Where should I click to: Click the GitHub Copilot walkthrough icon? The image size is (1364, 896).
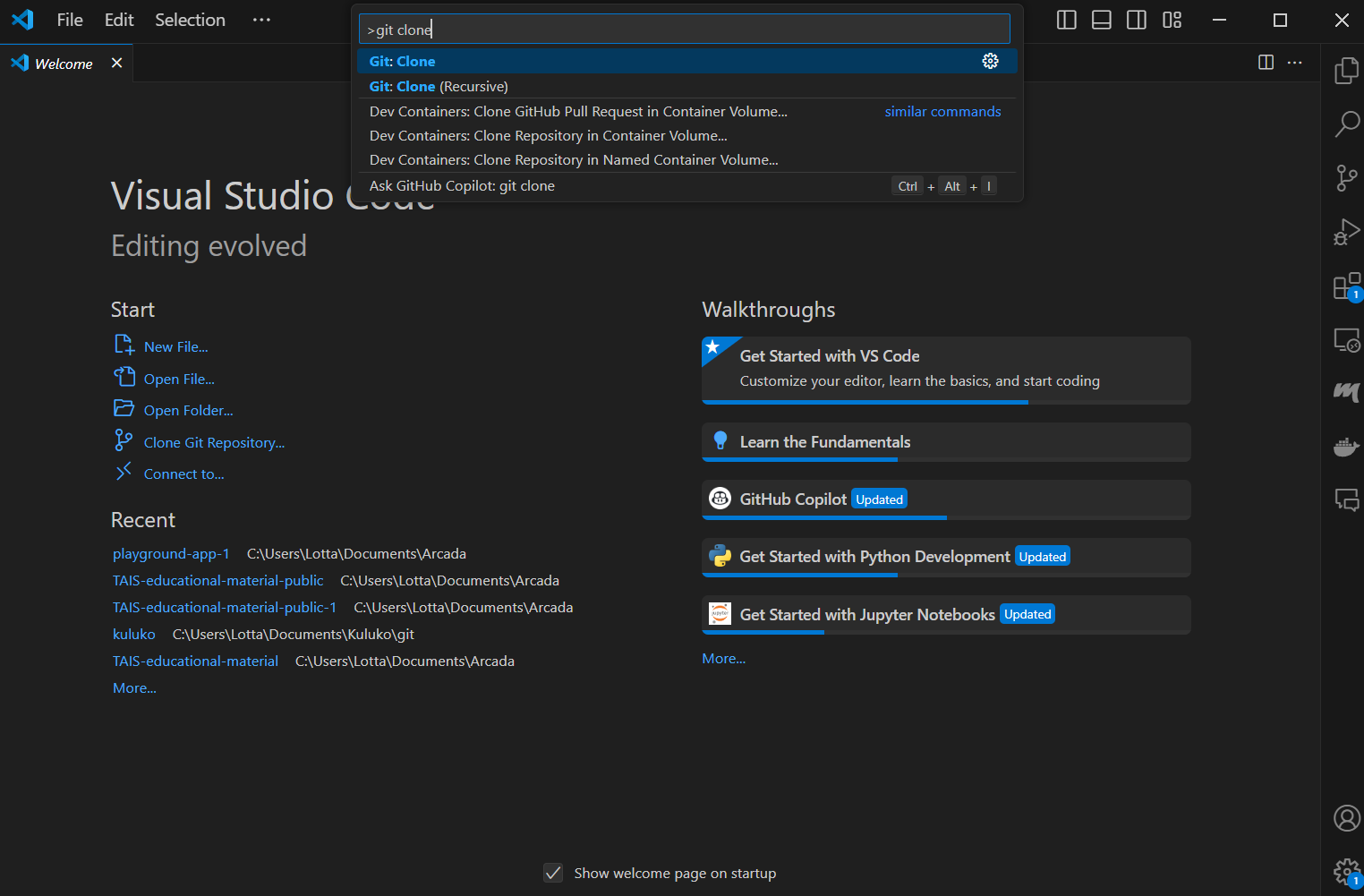[720, 499]
